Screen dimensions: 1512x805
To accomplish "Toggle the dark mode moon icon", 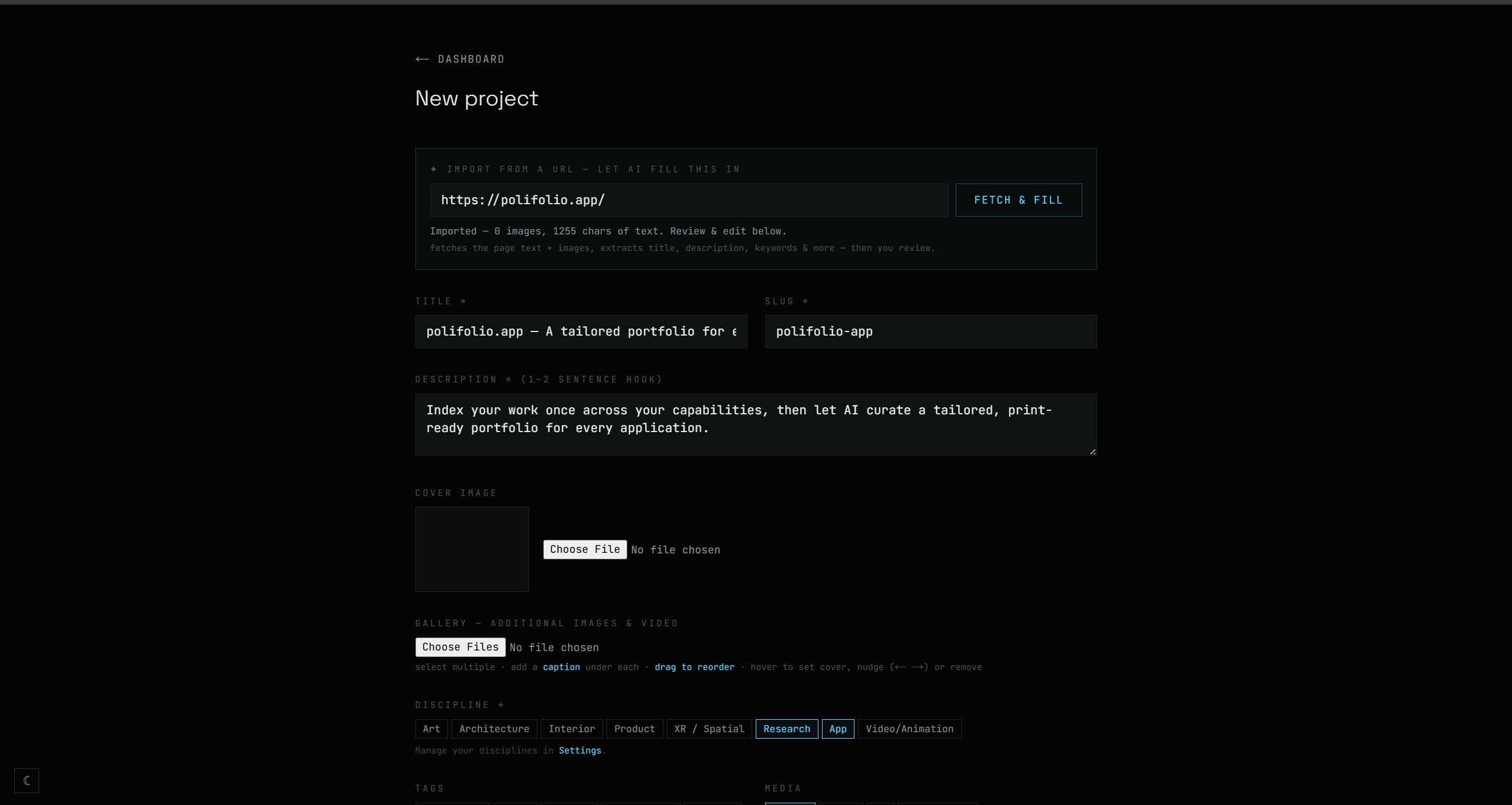I will [x=27, y=781].
